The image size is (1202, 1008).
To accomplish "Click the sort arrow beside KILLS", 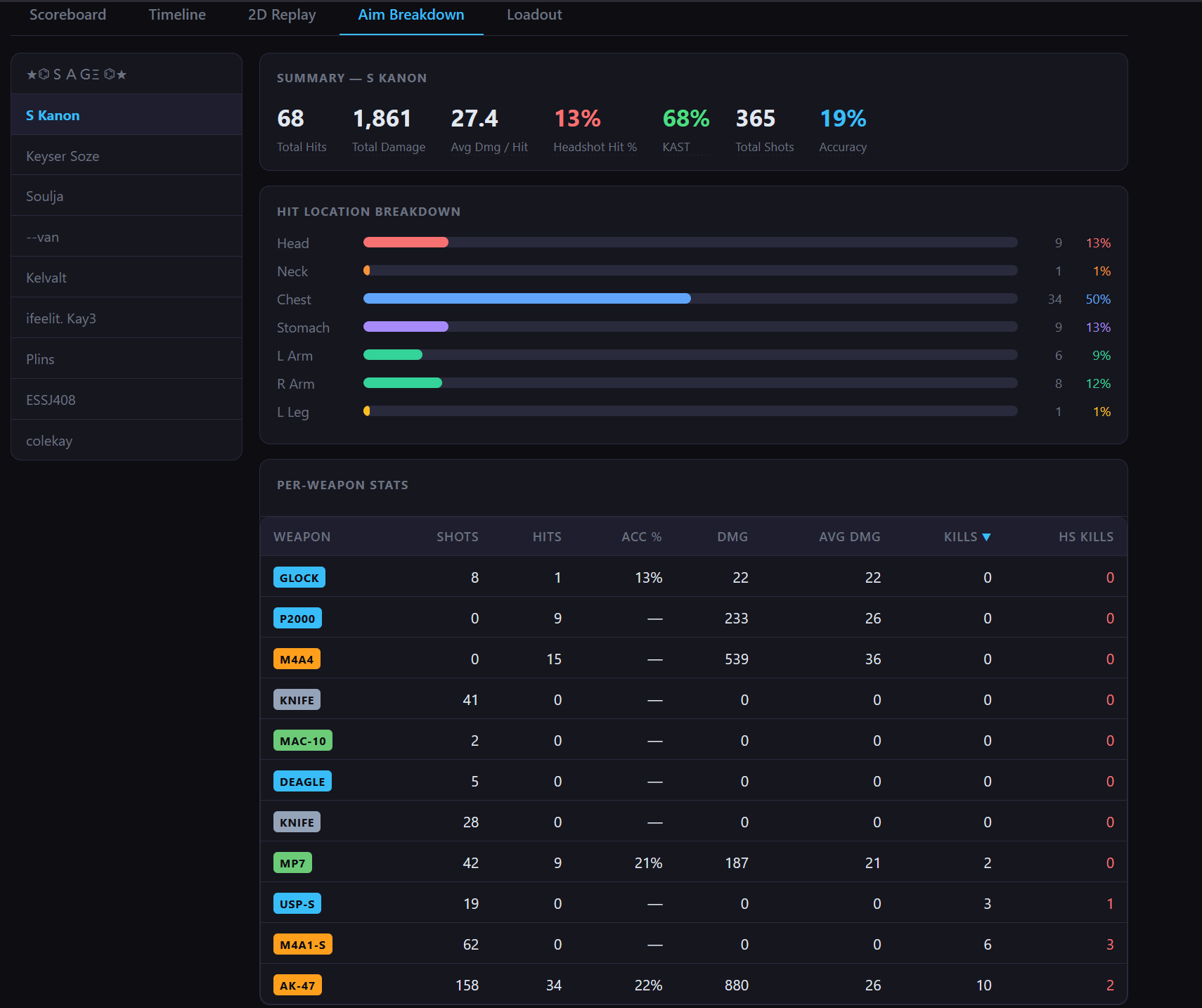I will pyautogui.click(x=986, y=537).
